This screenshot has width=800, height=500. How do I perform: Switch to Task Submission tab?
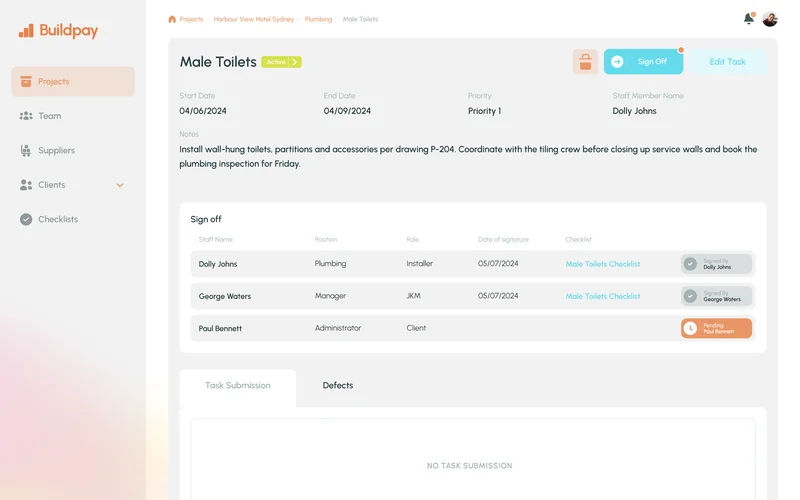(x=238, y=386)
